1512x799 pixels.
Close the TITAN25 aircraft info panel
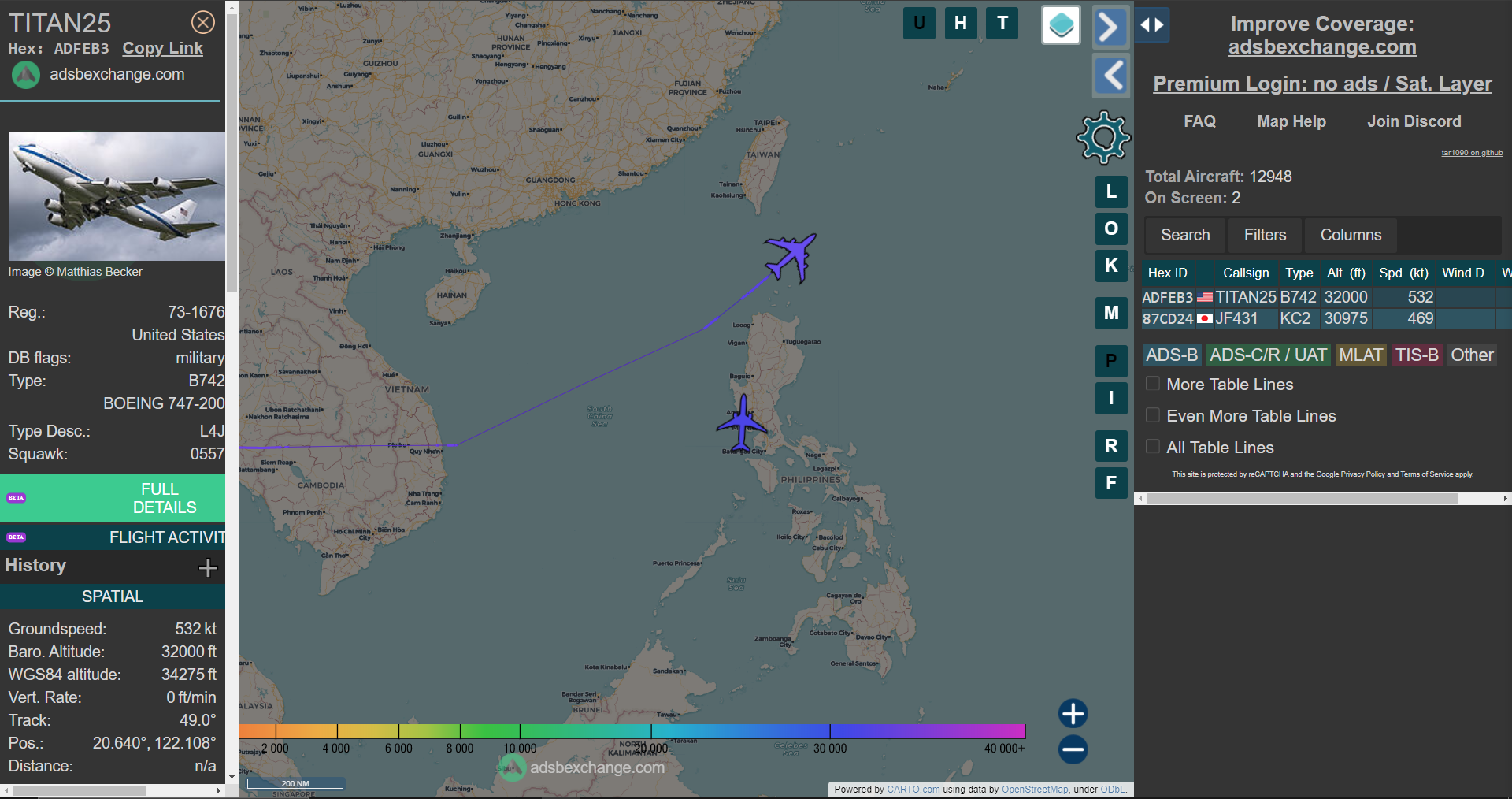(203, 22)
